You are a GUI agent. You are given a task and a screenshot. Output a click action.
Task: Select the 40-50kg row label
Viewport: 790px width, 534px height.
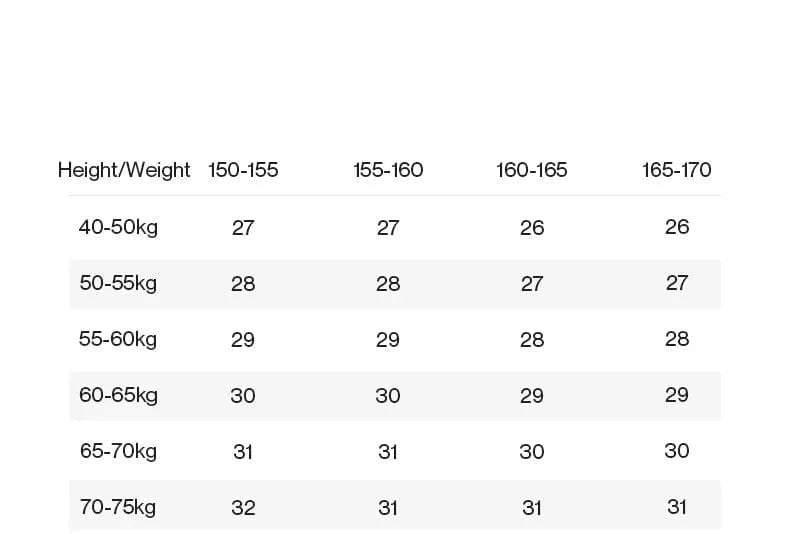pyautogui.click(x=118, y=227)
